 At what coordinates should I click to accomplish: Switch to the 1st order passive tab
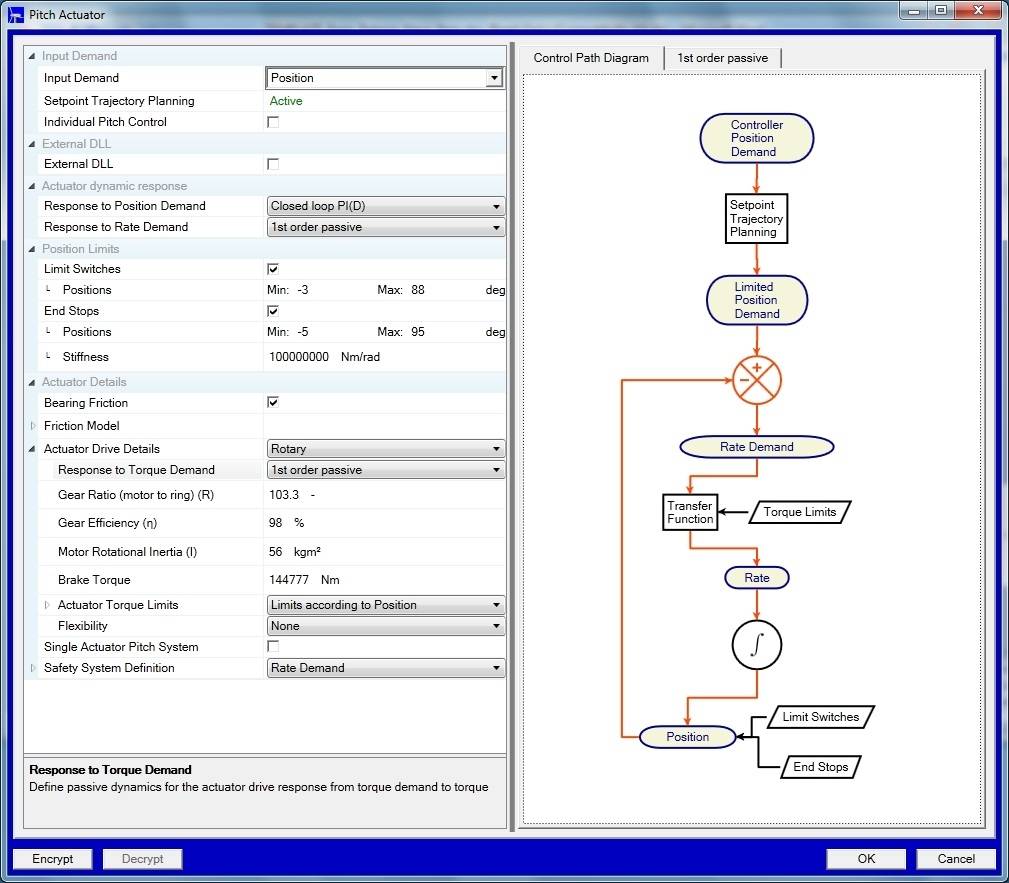point(722,58)
